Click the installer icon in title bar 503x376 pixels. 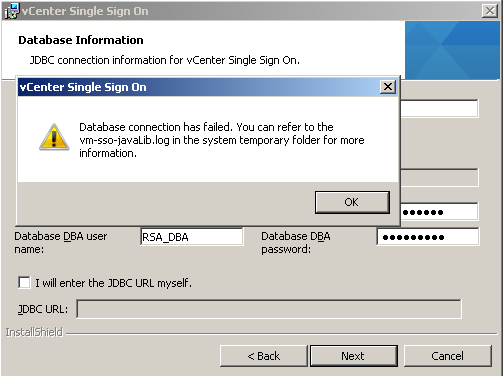click(x=11, y=11)
